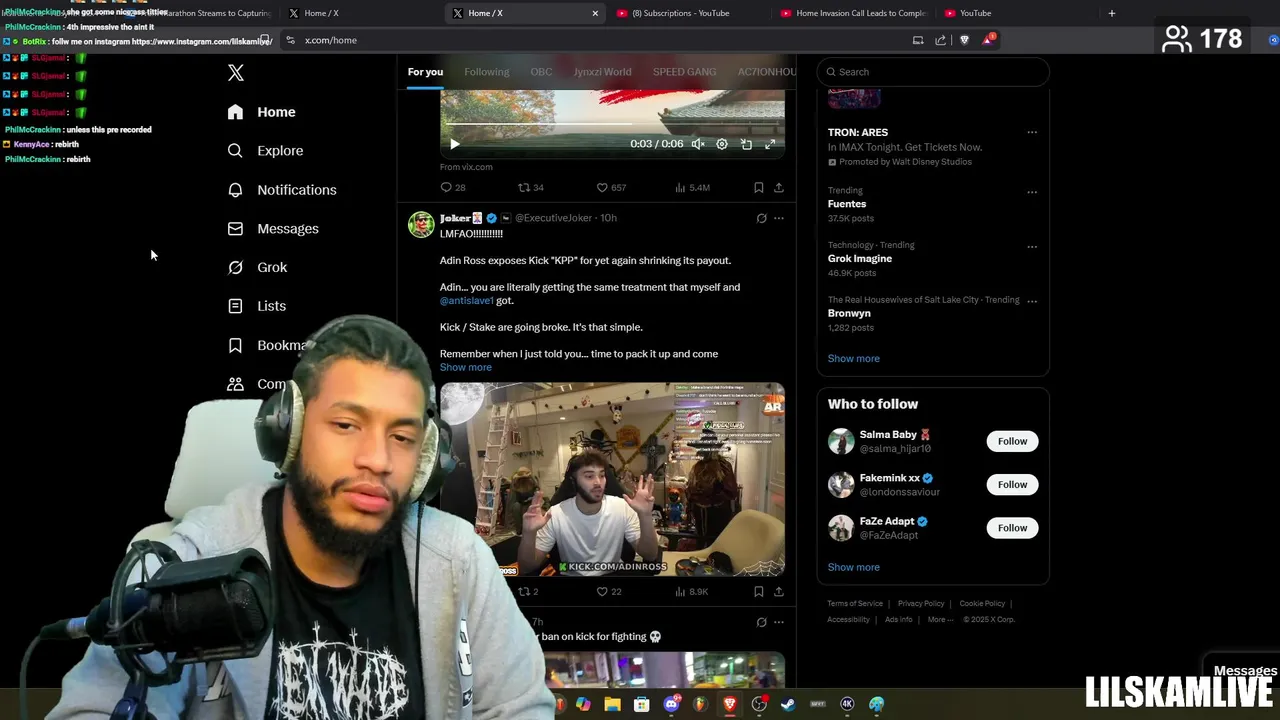Bookmark Joker's post

coord(759,591)
